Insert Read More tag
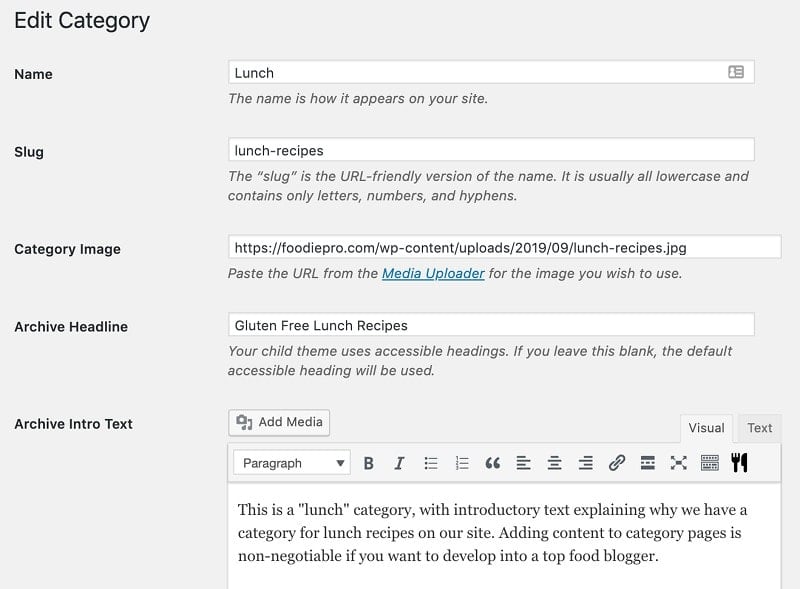Viewport: 800px width, 589px height. pos(647,463)
